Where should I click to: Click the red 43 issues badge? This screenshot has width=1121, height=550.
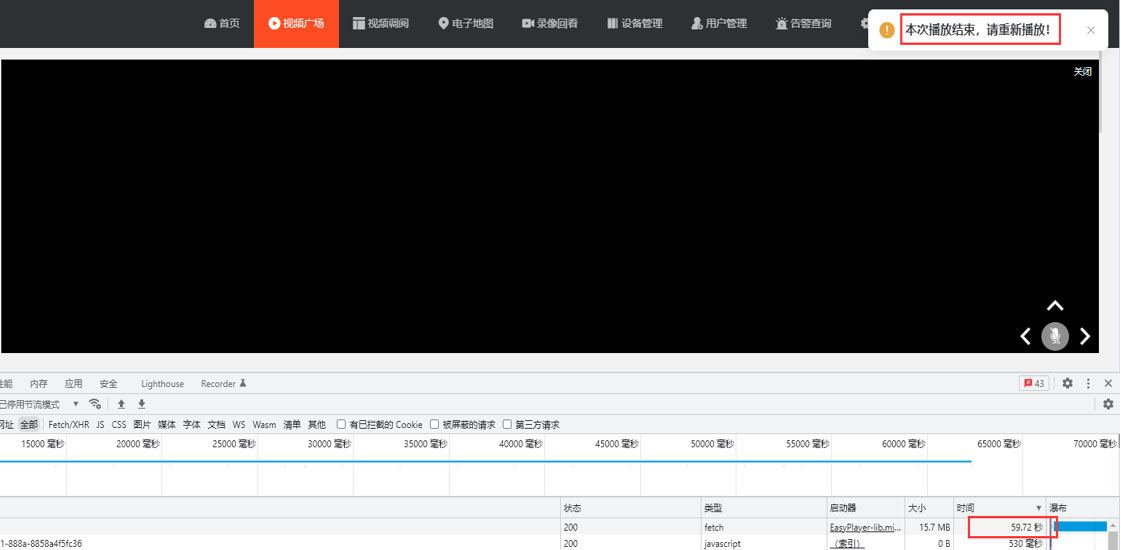point(1034,383)
